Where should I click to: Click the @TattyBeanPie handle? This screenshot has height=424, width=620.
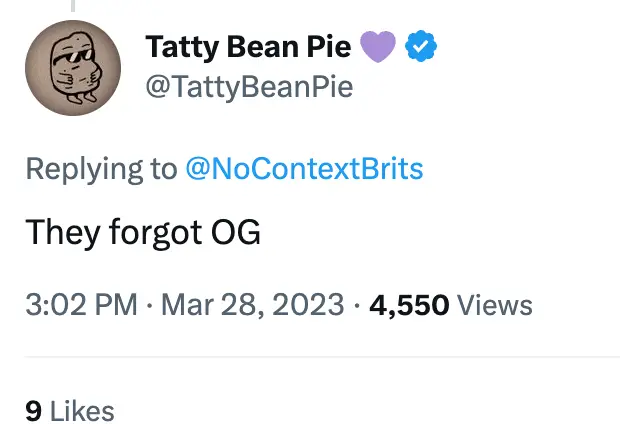[x=248, y=88]
